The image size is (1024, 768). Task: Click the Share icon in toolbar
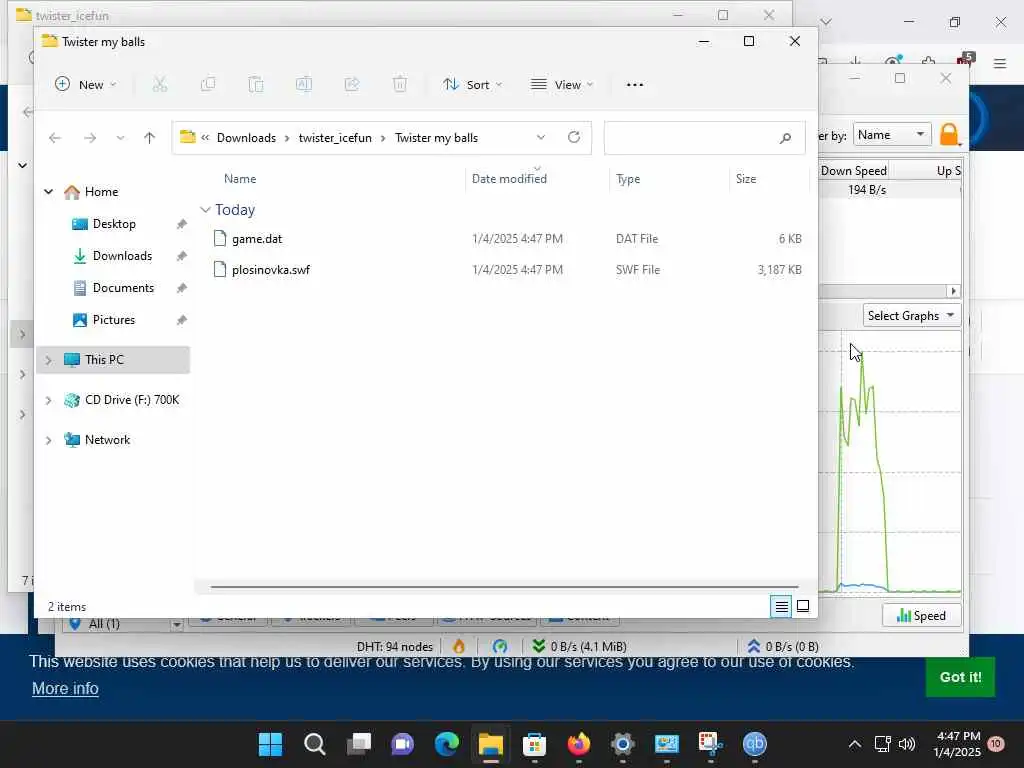point(352,84)
